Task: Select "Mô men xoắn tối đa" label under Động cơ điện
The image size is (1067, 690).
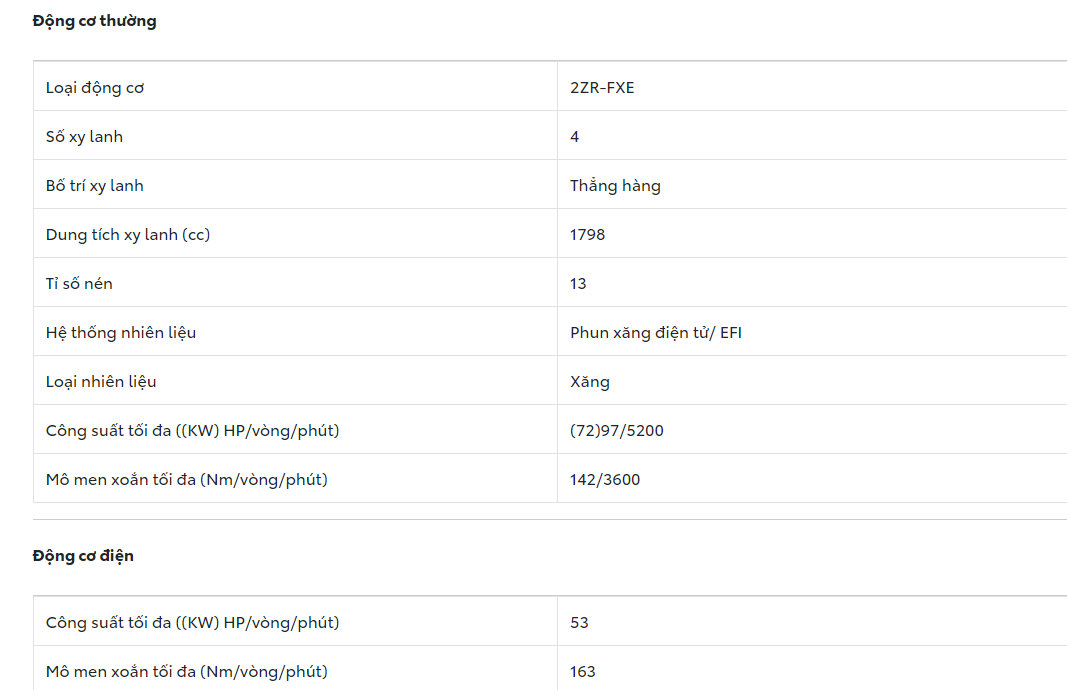Action: point(186,672)
